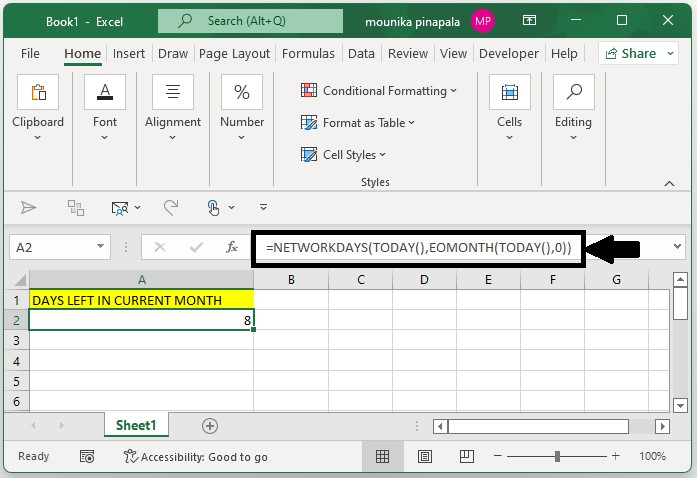697x478 pixels.
Task: Click the Macro recording status bar icon
Action: [87, 456]
